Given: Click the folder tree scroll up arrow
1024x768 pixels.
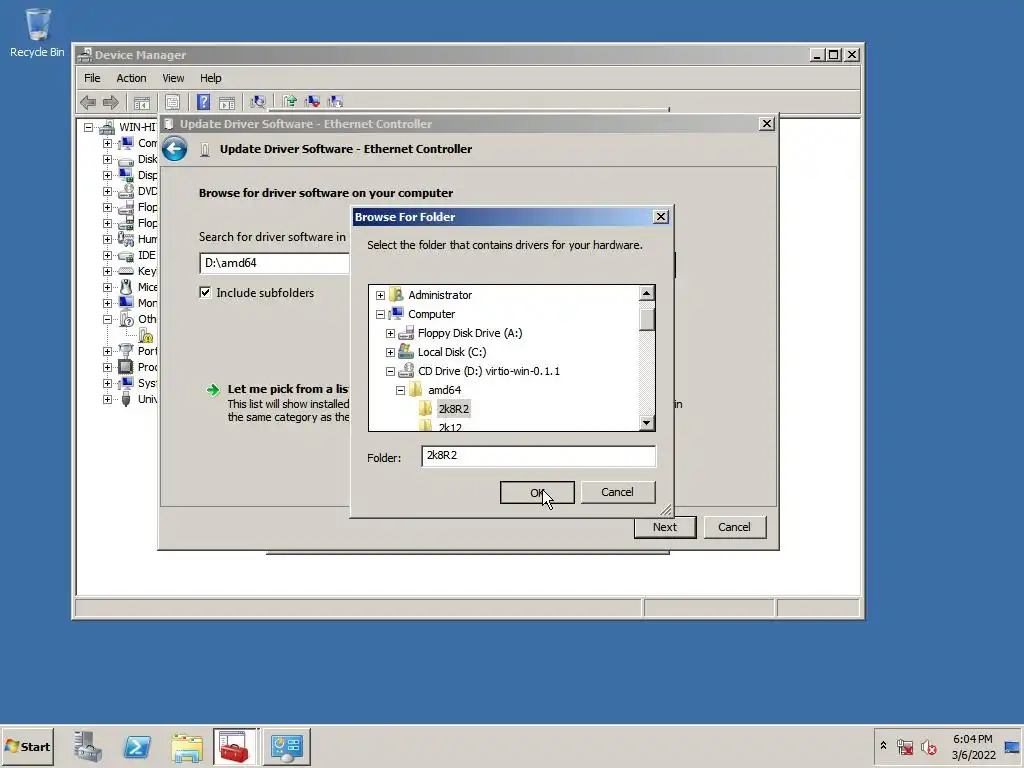Looking at the screenshot, I should pos(647,293).
